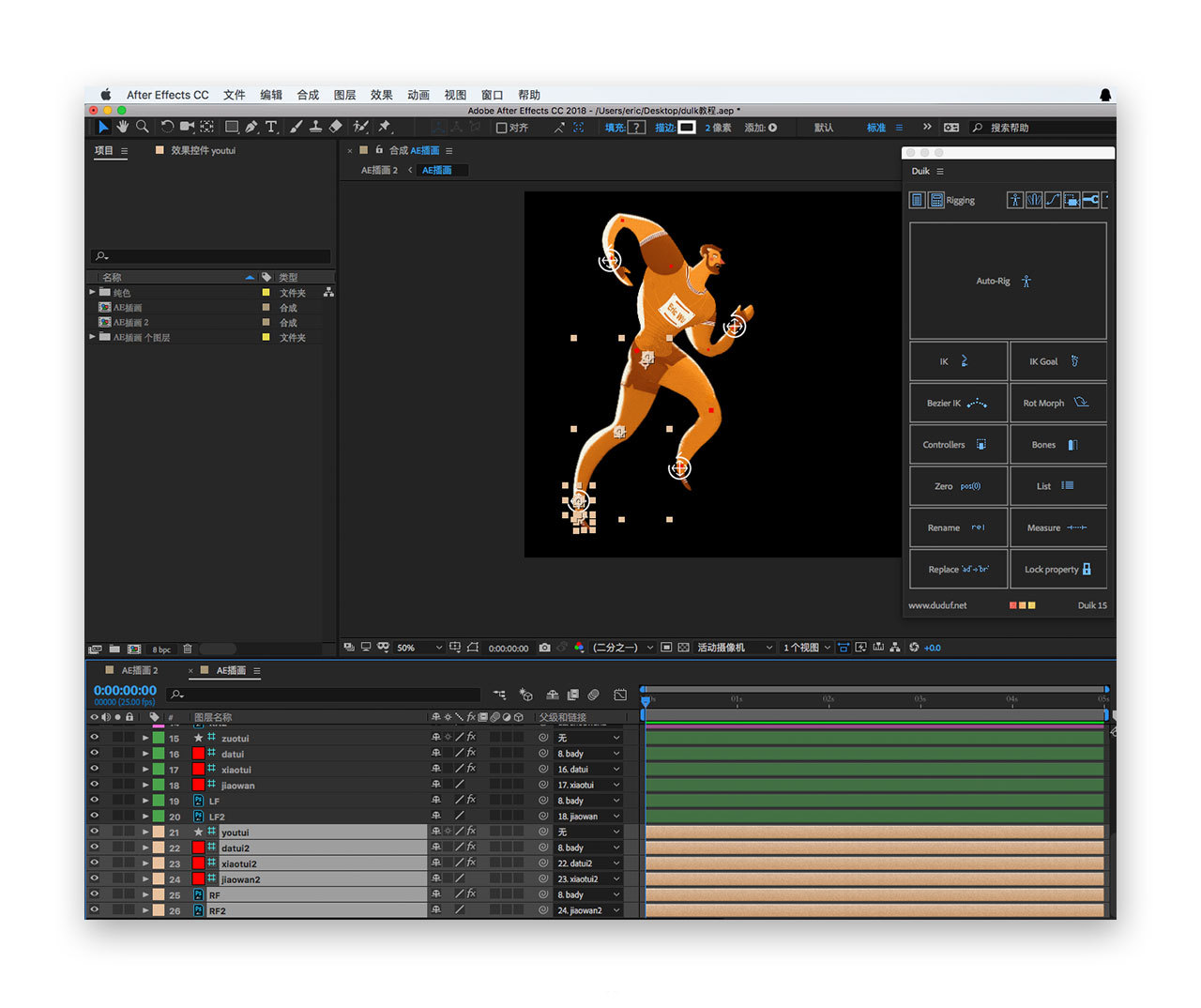Screen dimensions: 1201x1008
Task: Select the Selection arrow tool
Action: (103, 127)
